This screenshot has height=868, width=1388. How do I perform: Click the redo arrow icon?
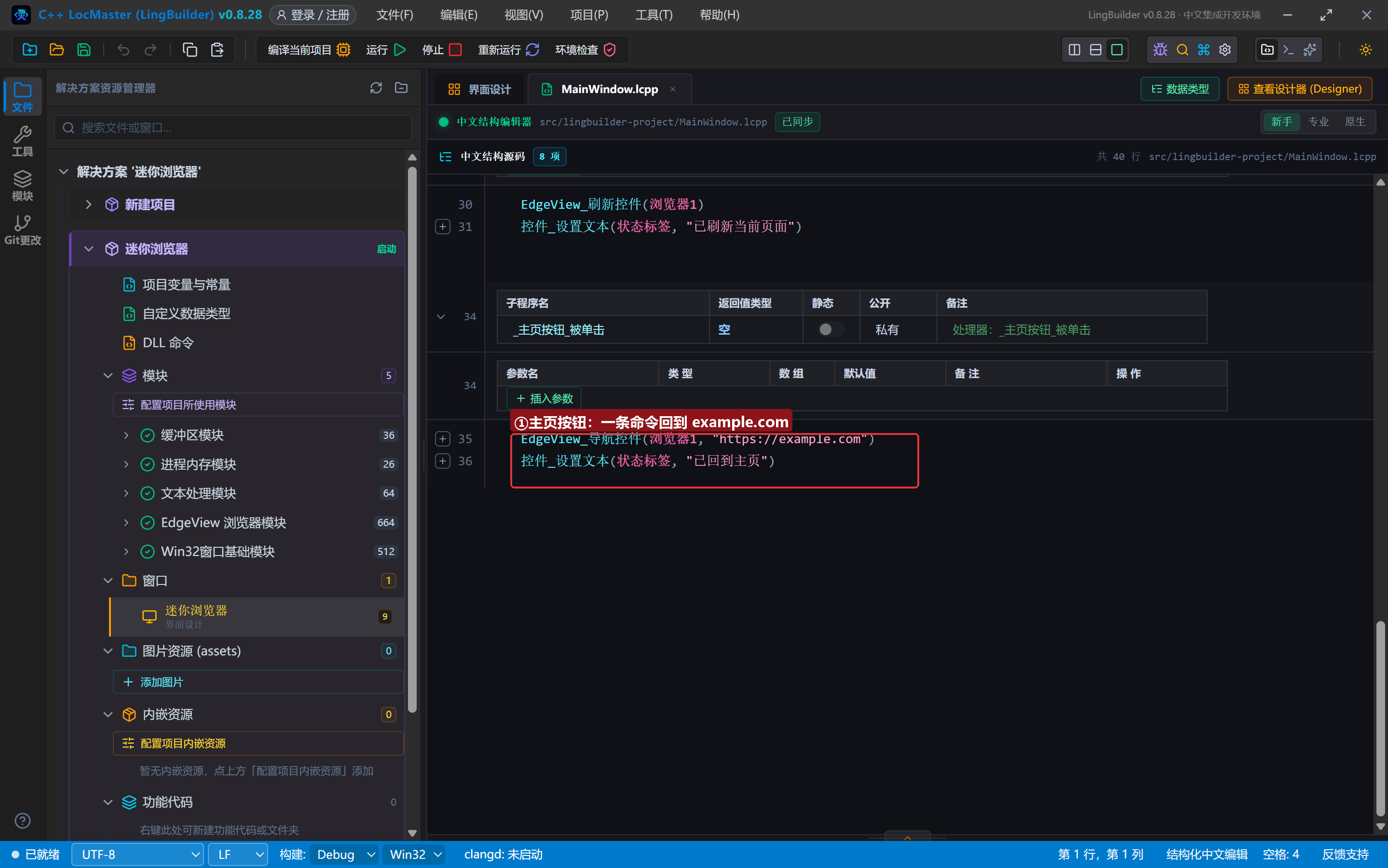(x=150, y=50)
